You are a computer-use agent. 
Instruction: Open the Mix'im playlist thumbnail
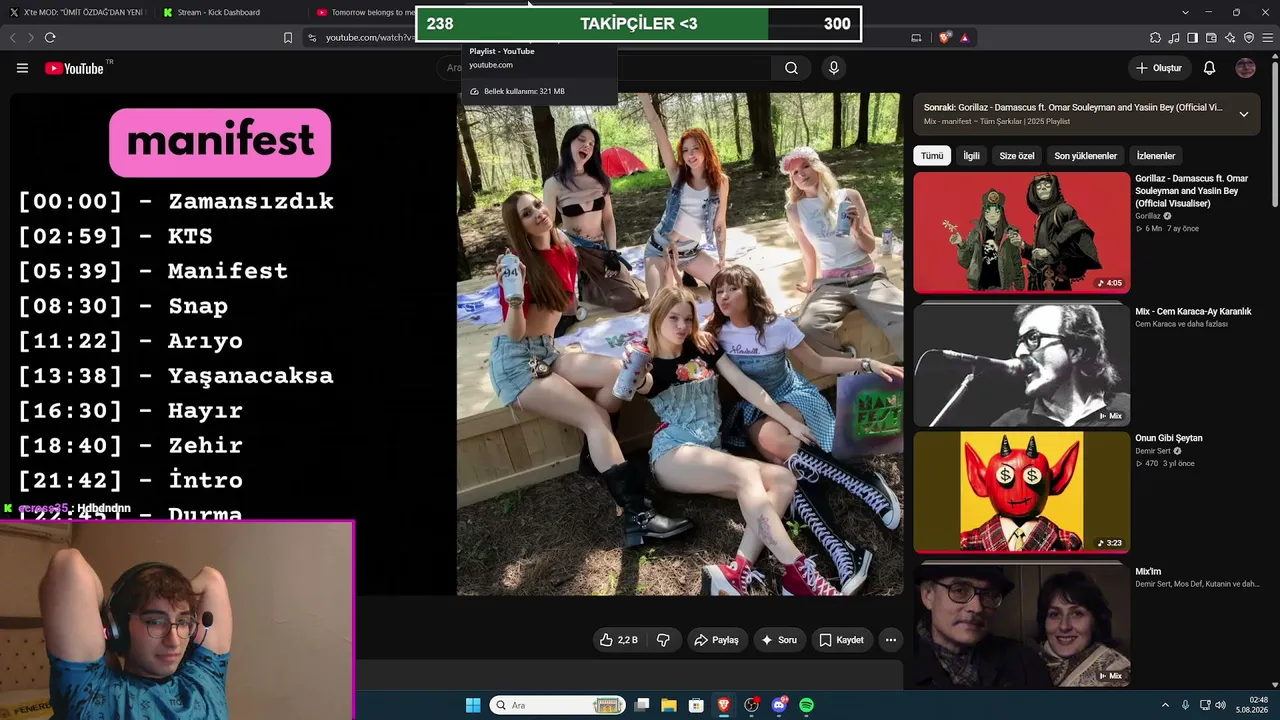(x=1021, y=625)
